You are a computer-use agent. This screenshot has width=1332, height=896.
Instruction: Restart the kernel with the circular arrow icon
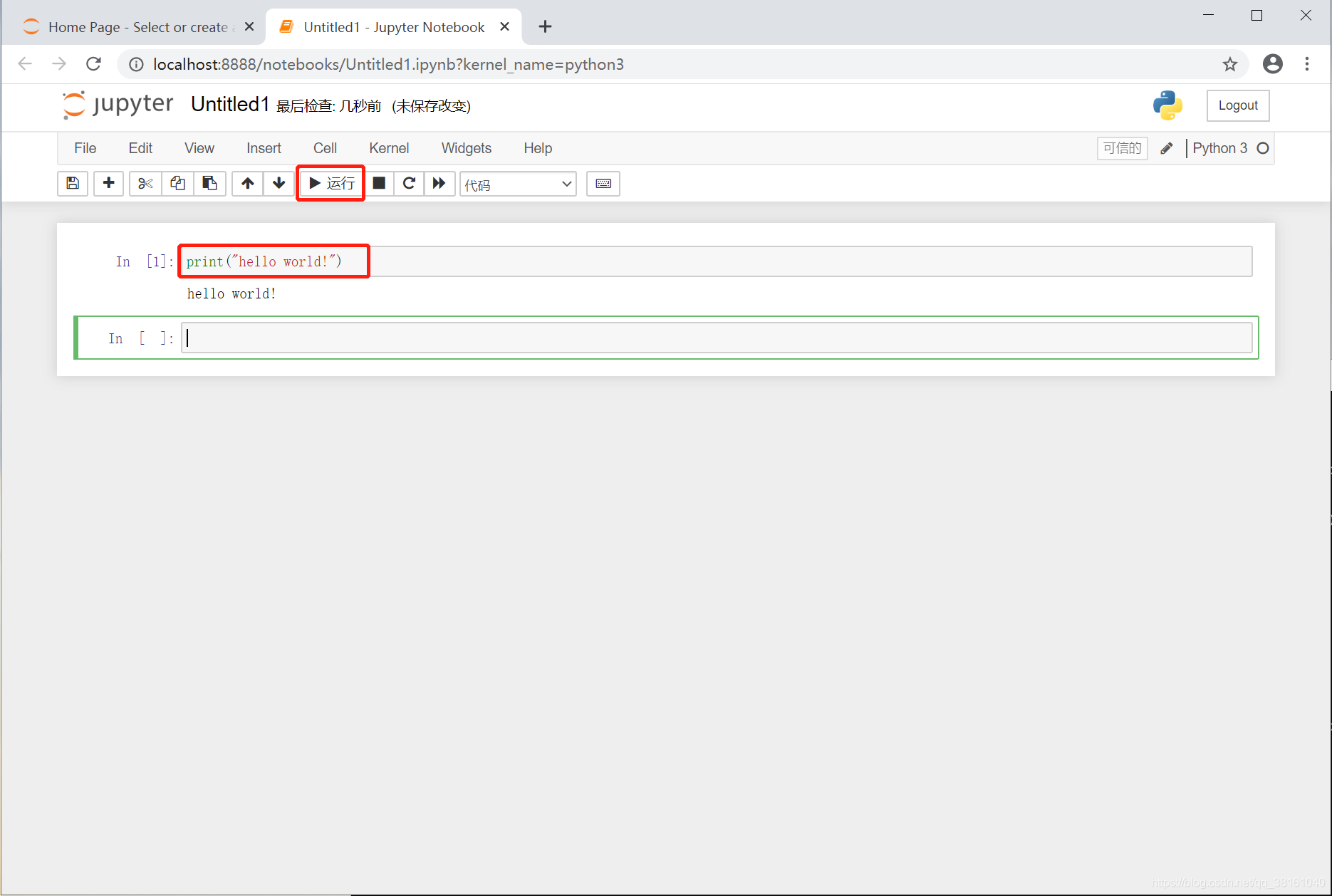pos(409,184)
